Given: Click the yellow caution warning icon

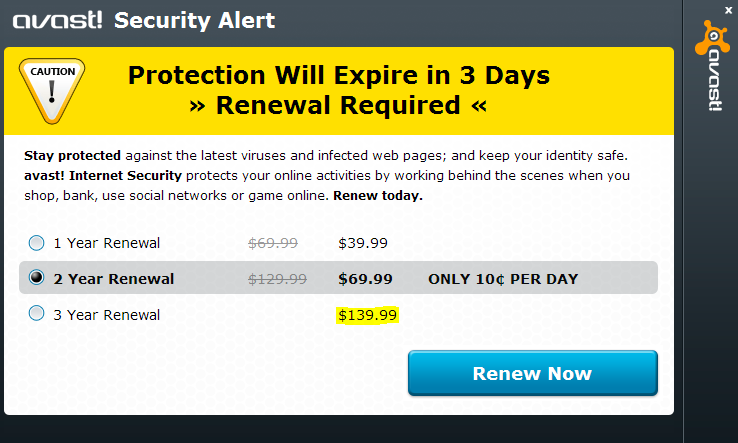Looking at the screenshot, I should point(52,89).
